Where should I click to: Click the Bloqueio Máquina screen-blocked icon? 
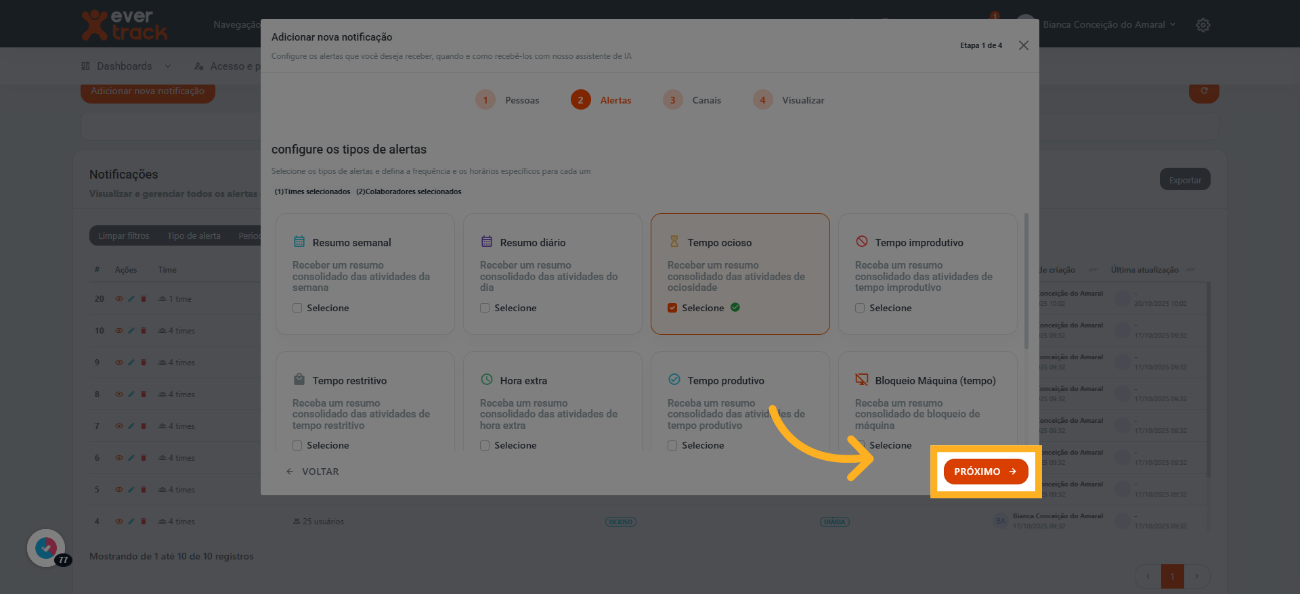pyautogui.click(x=862, y=380)
